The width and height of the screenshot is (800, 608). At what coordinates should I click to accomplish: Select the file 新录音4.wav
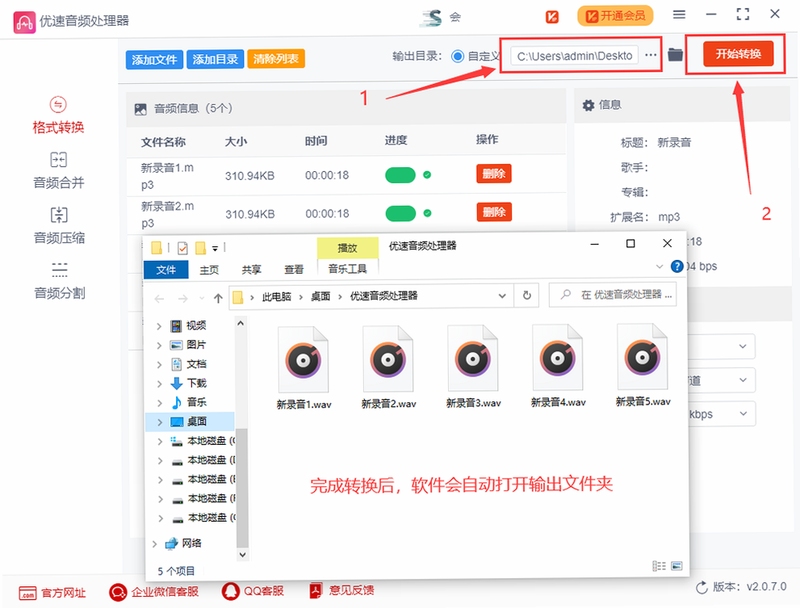[558, 366]
